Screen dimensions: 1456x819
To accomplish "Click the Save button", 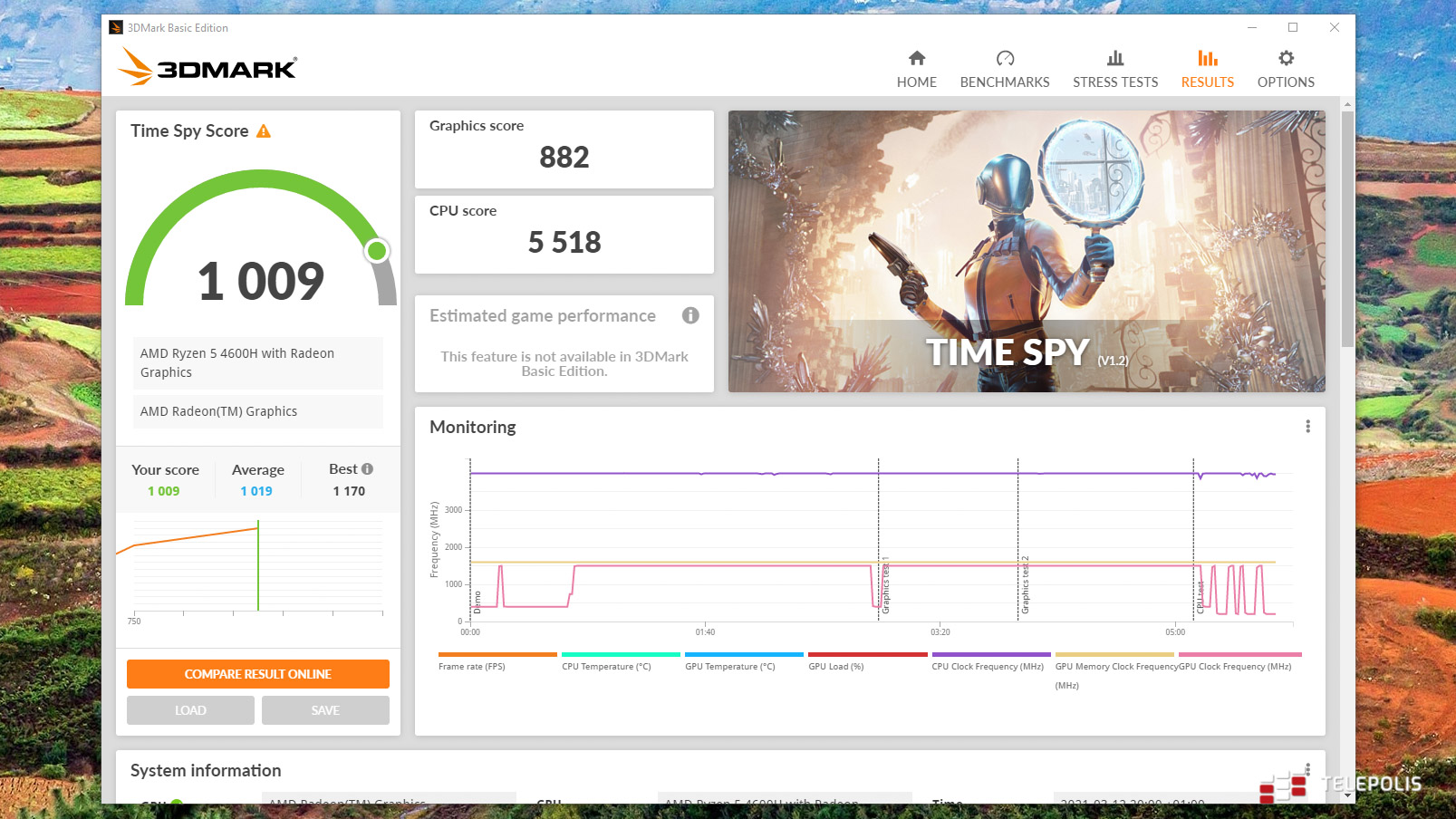I will 325,710.
